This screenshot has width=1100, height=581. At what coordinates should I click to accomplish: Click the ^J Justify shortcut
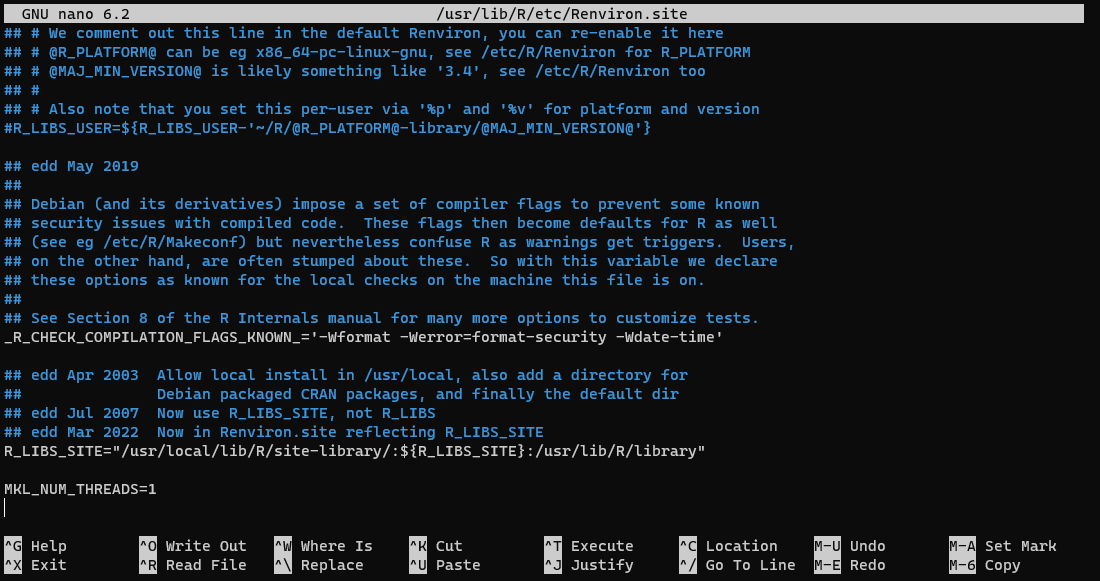click(588, 565)
